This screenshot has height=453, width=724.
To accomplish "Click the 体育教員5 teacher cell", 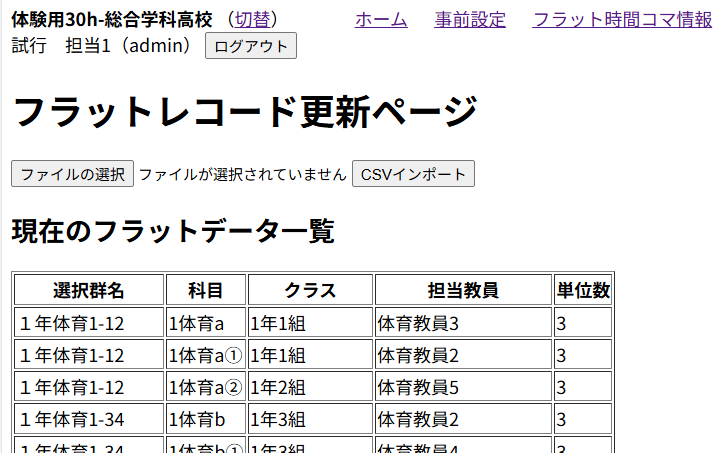I will click(x=418, y=387).
